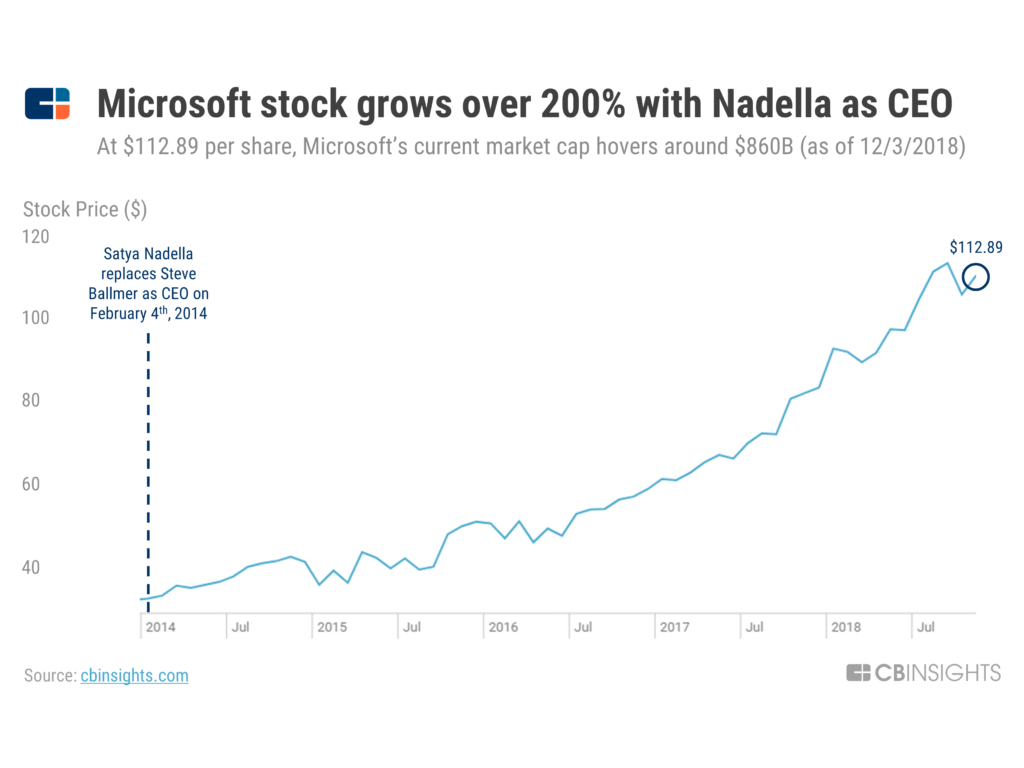The width and height of the screenshot is (1024, 768).
Task: Click the chart title about Microsoft stock
Action: click(525, 104)
